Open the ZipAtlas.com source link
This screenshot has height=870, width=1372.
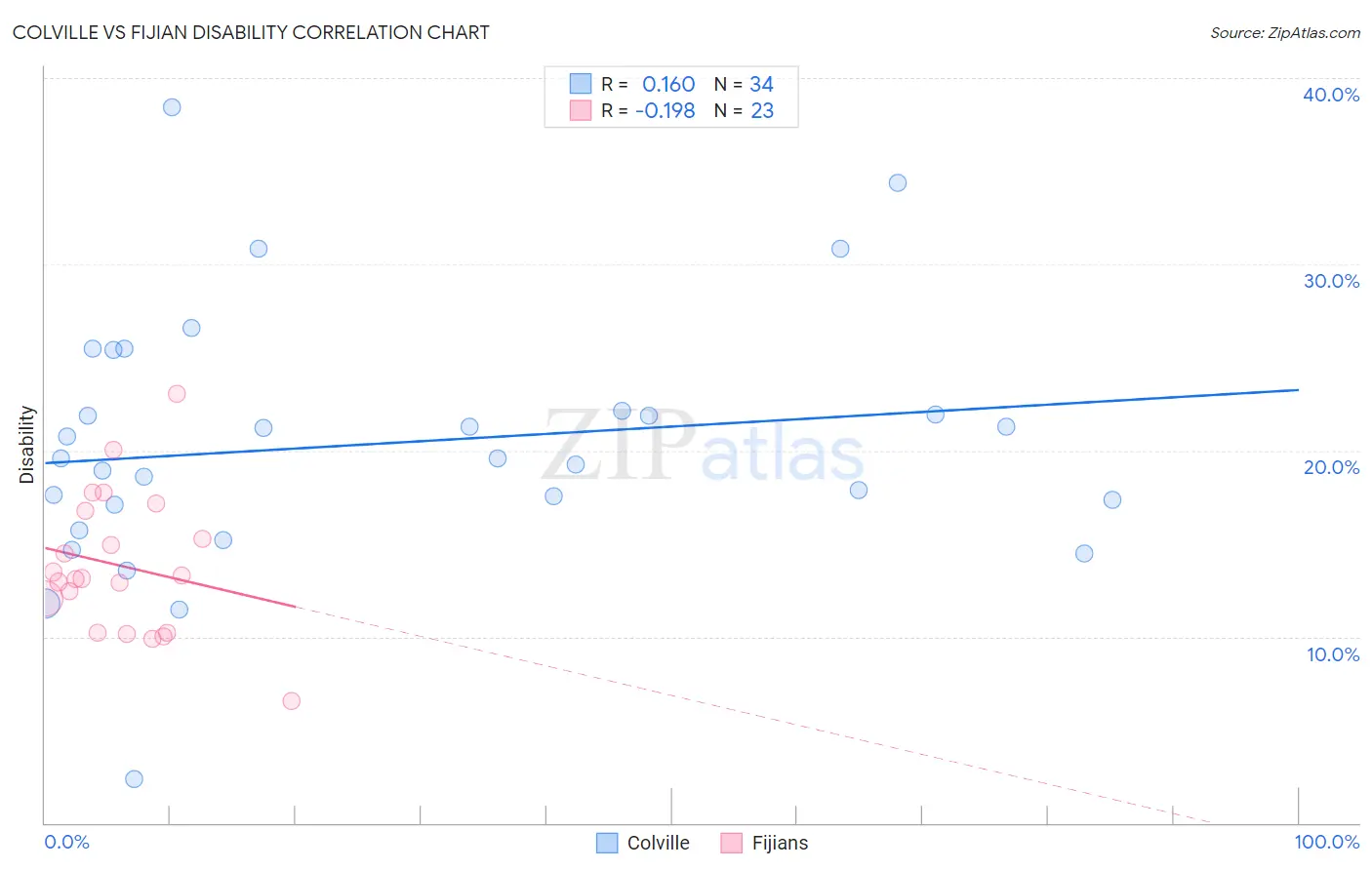1285,32
